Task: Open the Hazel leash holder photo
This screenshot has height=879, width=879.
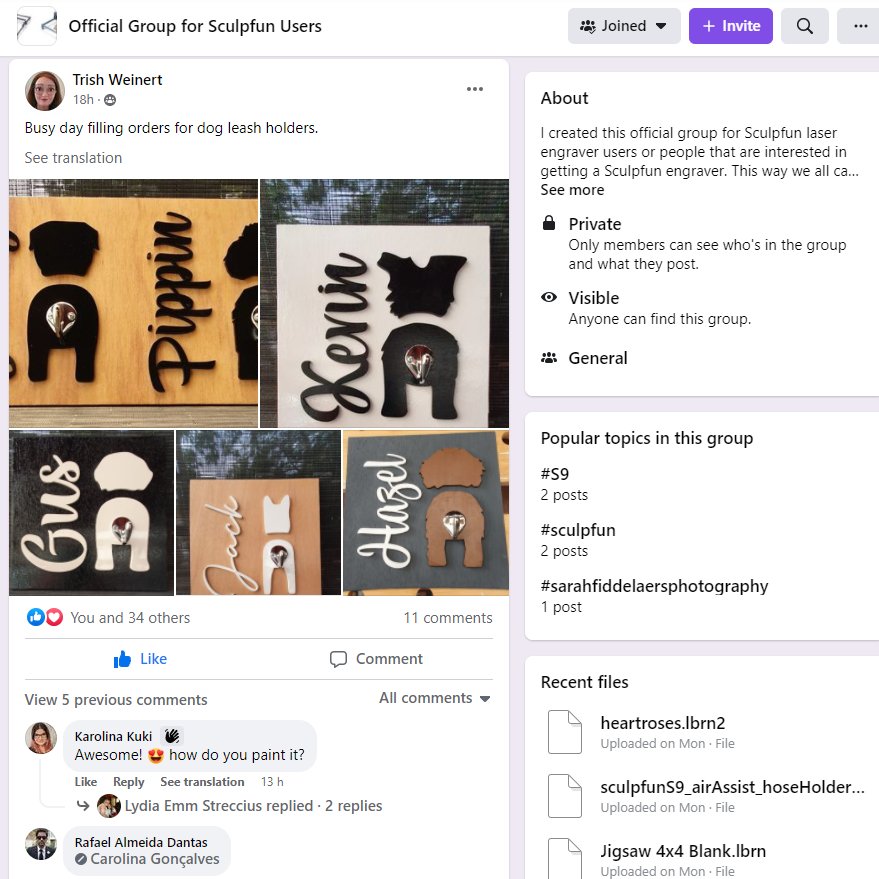Action: coord(426,512)
